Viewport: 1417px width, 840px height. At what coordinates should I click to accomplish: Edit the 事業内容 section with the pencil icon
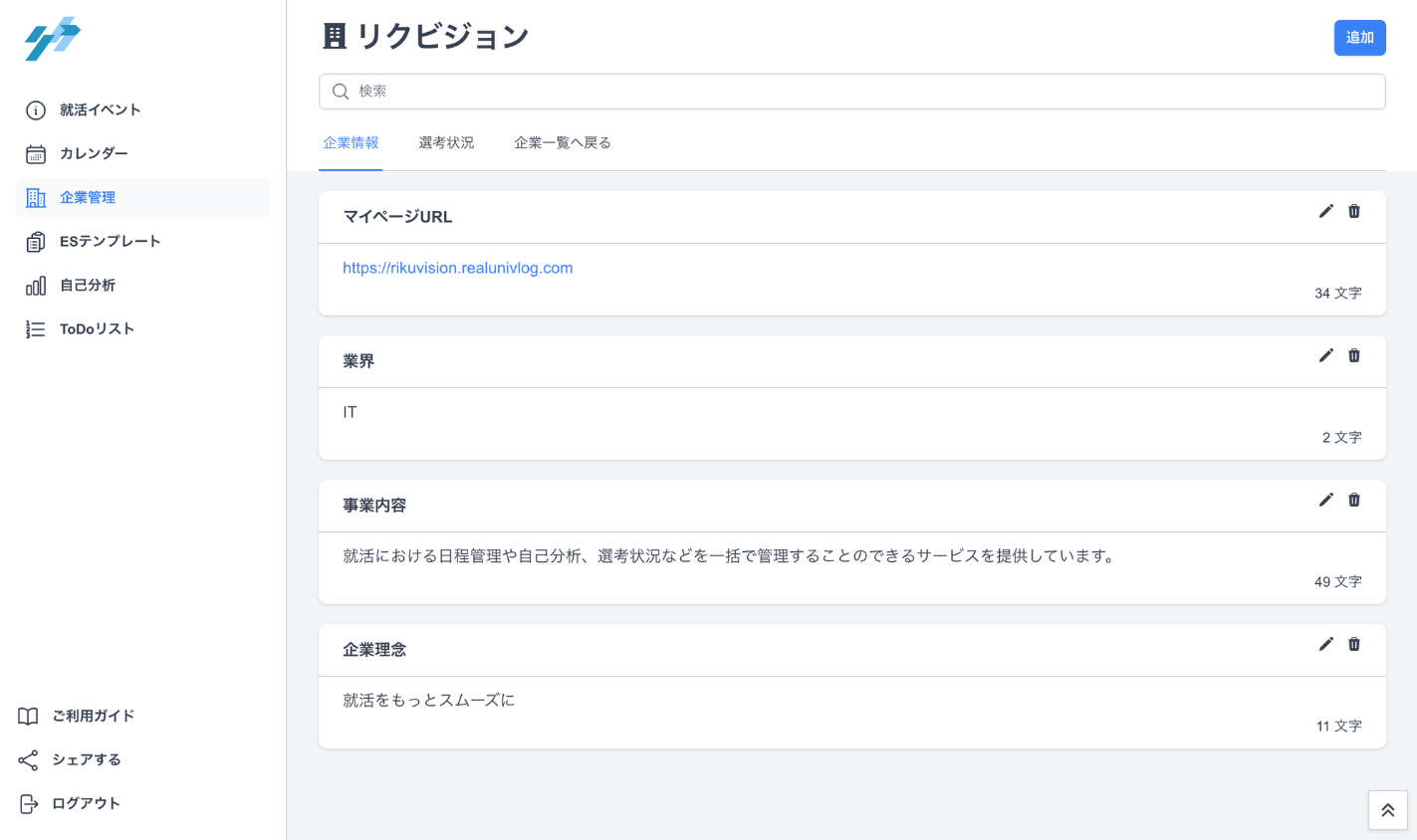[x=1325, y=500]
